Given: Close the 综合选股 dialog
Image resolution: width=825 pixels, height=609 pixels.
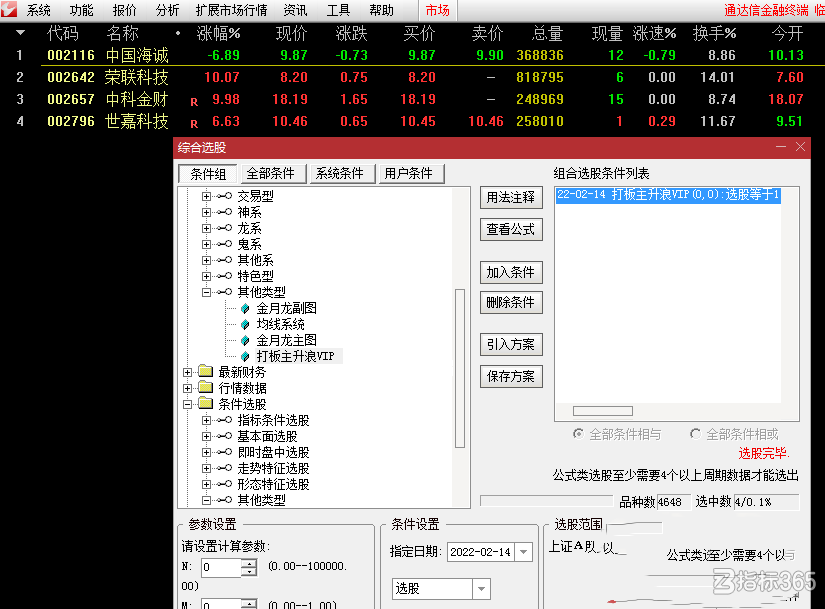Looking at the screenshot, I should [x=800, y=147].
